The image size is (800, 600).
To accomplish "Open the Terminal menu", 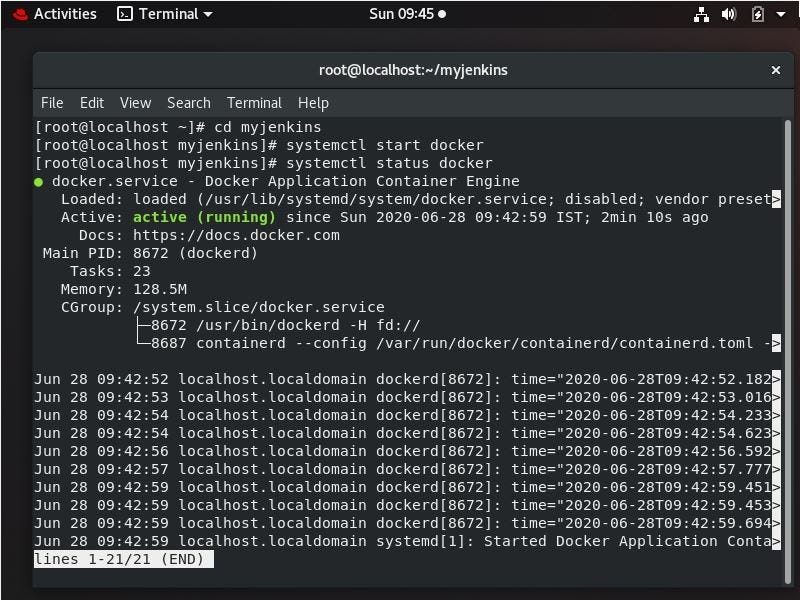I will tap(253, 102).
